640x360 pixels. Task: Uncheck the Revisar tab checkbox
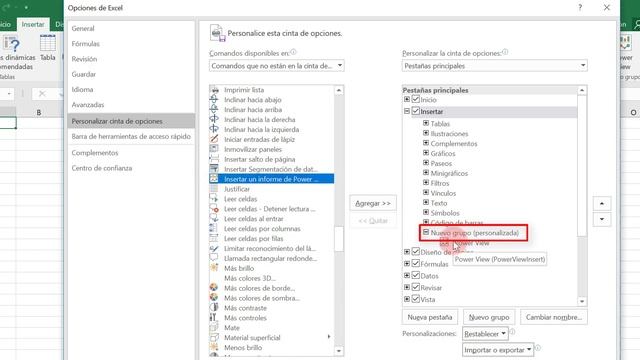[x=416, y=287]
